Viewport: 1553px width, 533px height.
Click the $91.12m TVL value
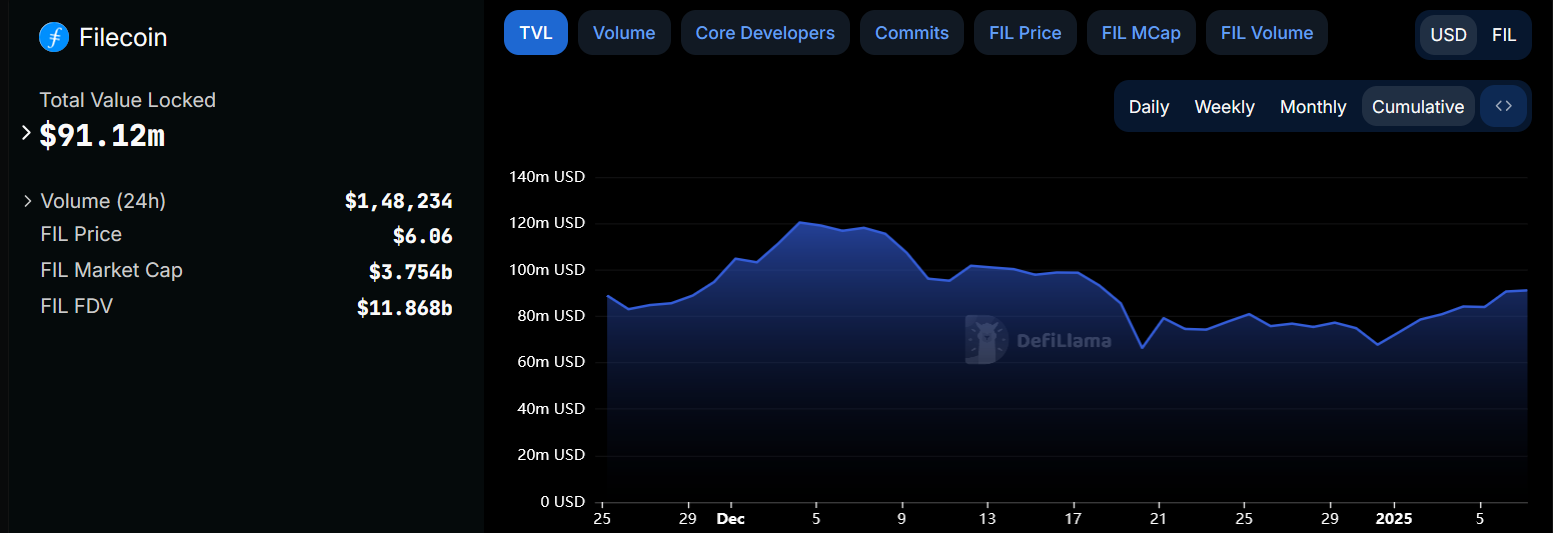[x=102, y=135]
